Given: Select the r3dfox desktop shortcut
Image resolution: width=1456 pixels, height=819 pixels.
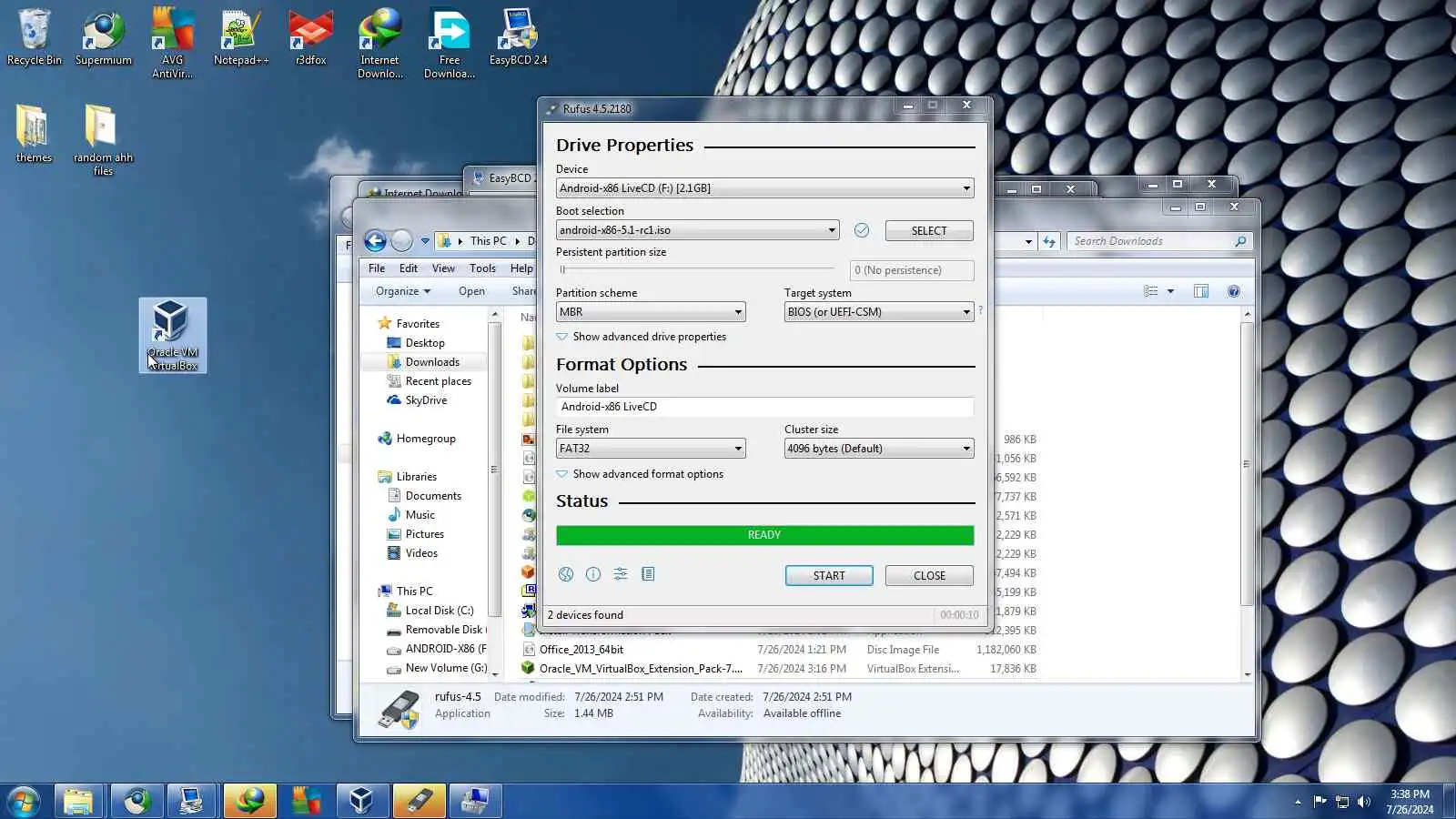Looking at the screenshot, I should click(x=311, y=37).
